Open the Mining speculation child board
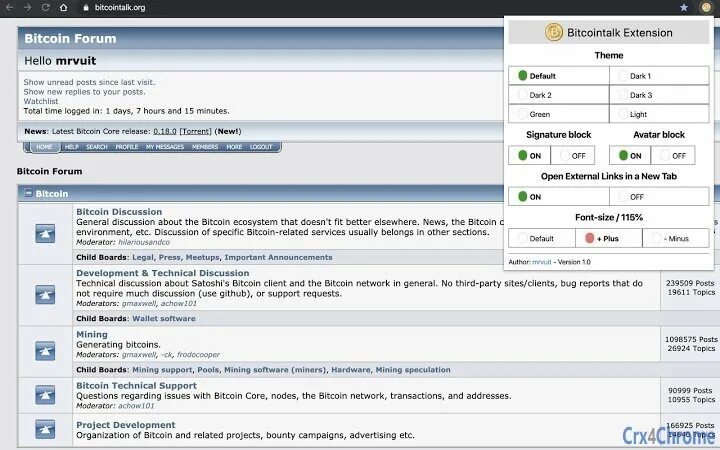This screenshot has height=450, width=720. pyautogui.click(x=413, y=370)
